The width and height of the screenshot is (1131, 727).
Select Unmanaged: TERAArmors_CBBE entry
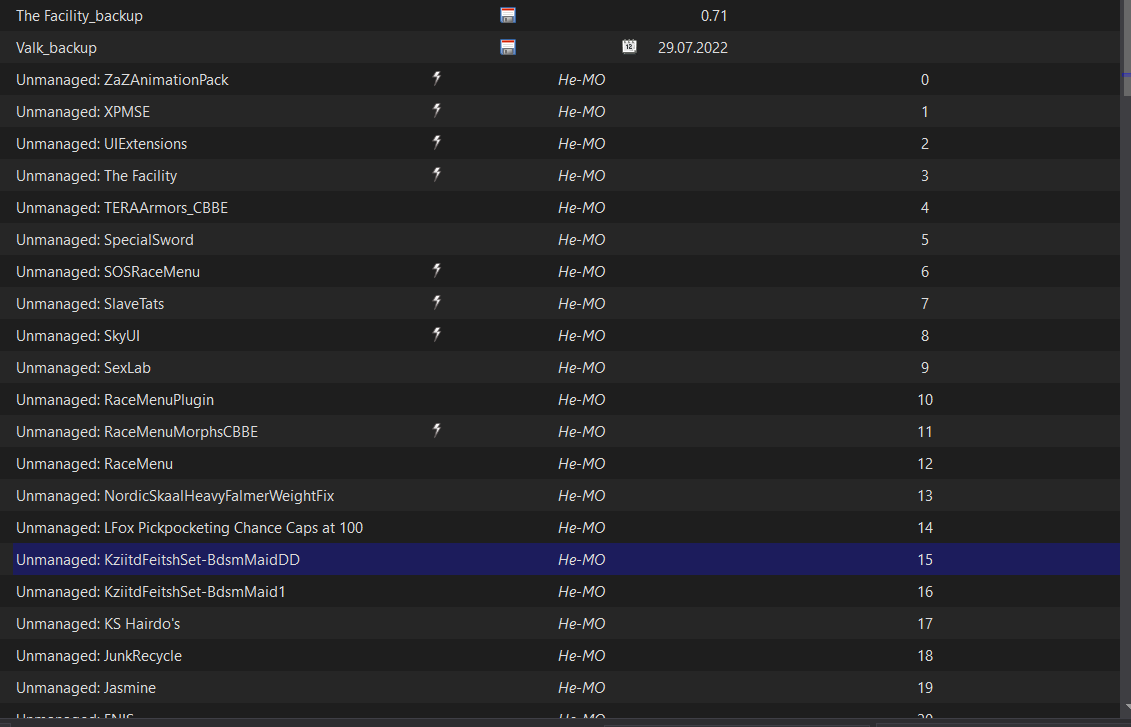(x=560, y=208)
